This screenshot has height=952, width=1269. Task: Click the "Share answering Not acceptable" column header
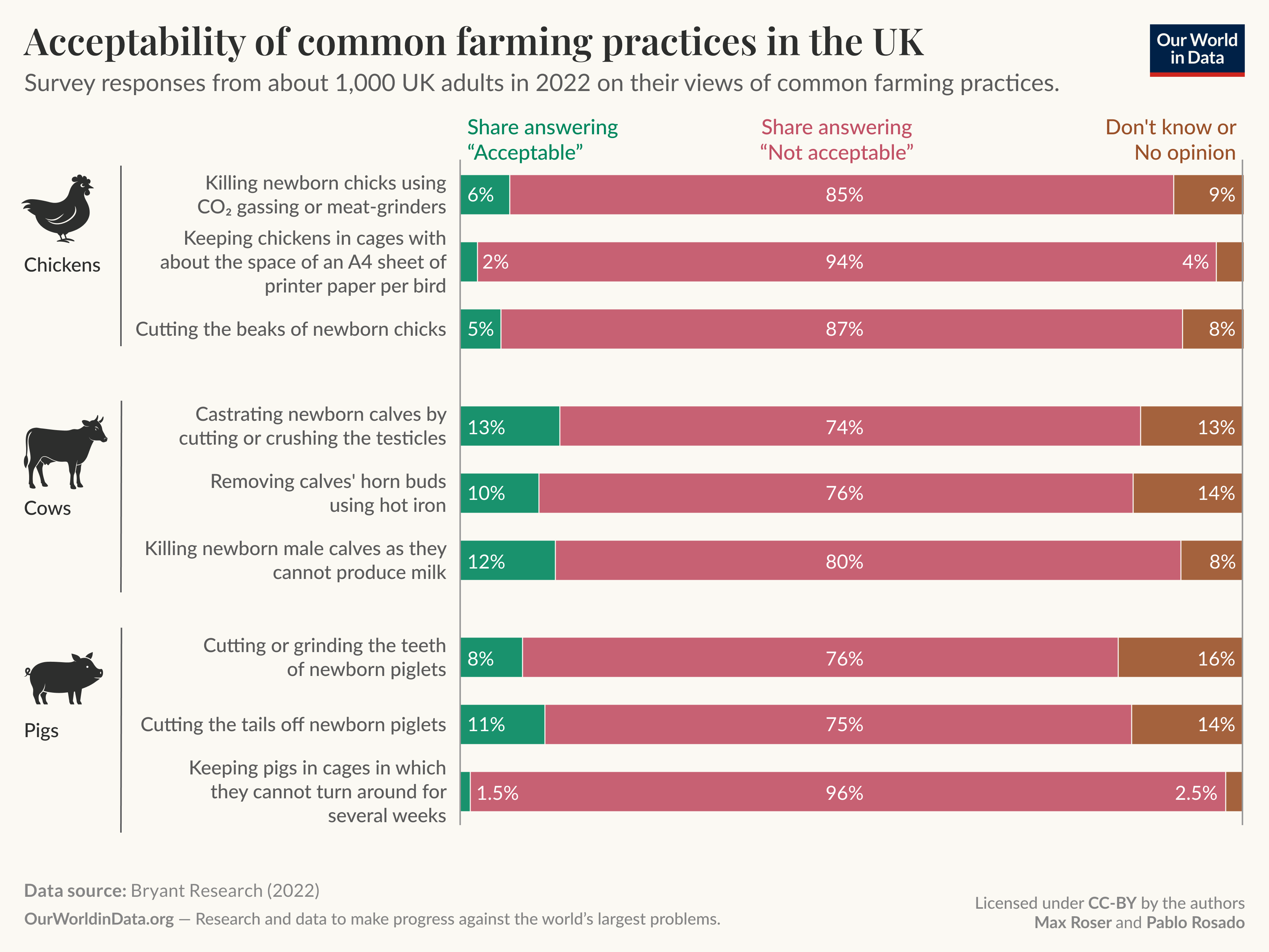836,140
